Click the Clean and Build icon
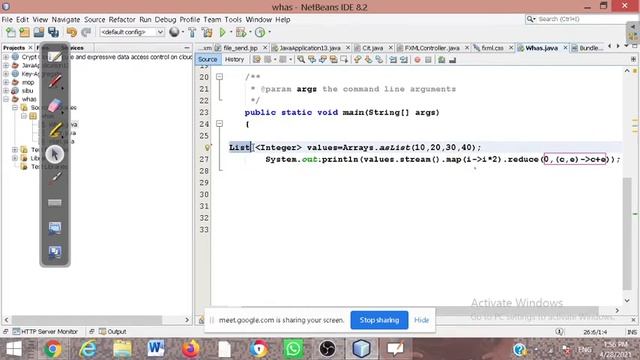This screenshot has height=360, width=640. tap(207, 32)
